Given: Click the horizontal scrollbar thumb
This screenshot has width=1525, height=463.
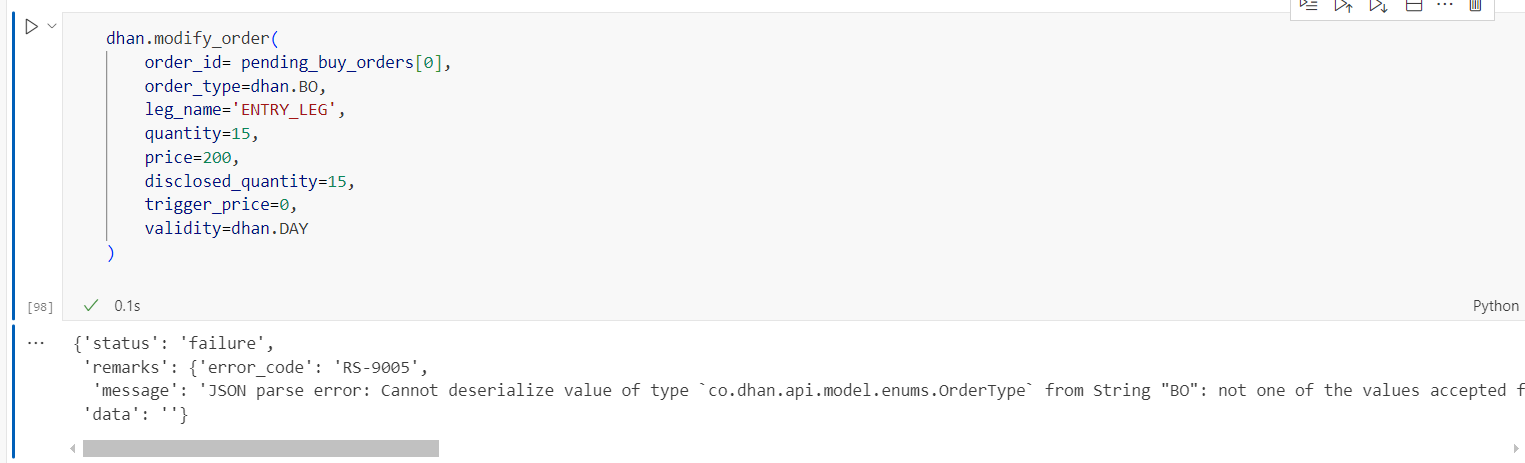Looking at the screenshot, I should pyautogui.click(x=260, y=449).
